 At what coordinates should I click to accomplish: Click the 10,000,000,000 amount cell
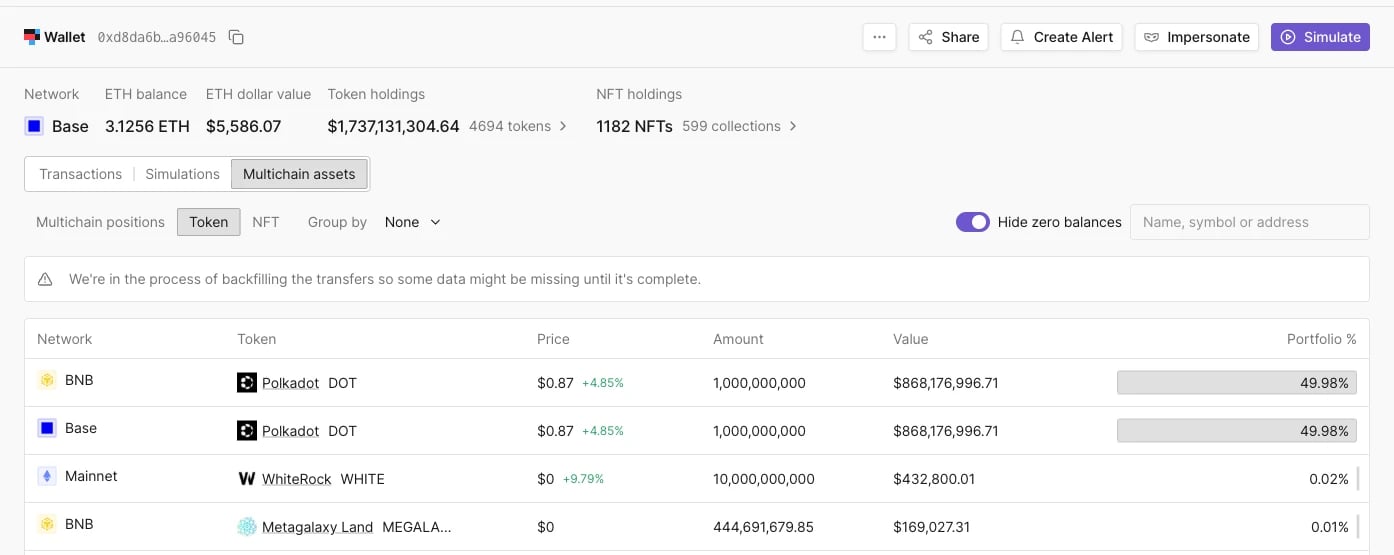click(764, 479)
